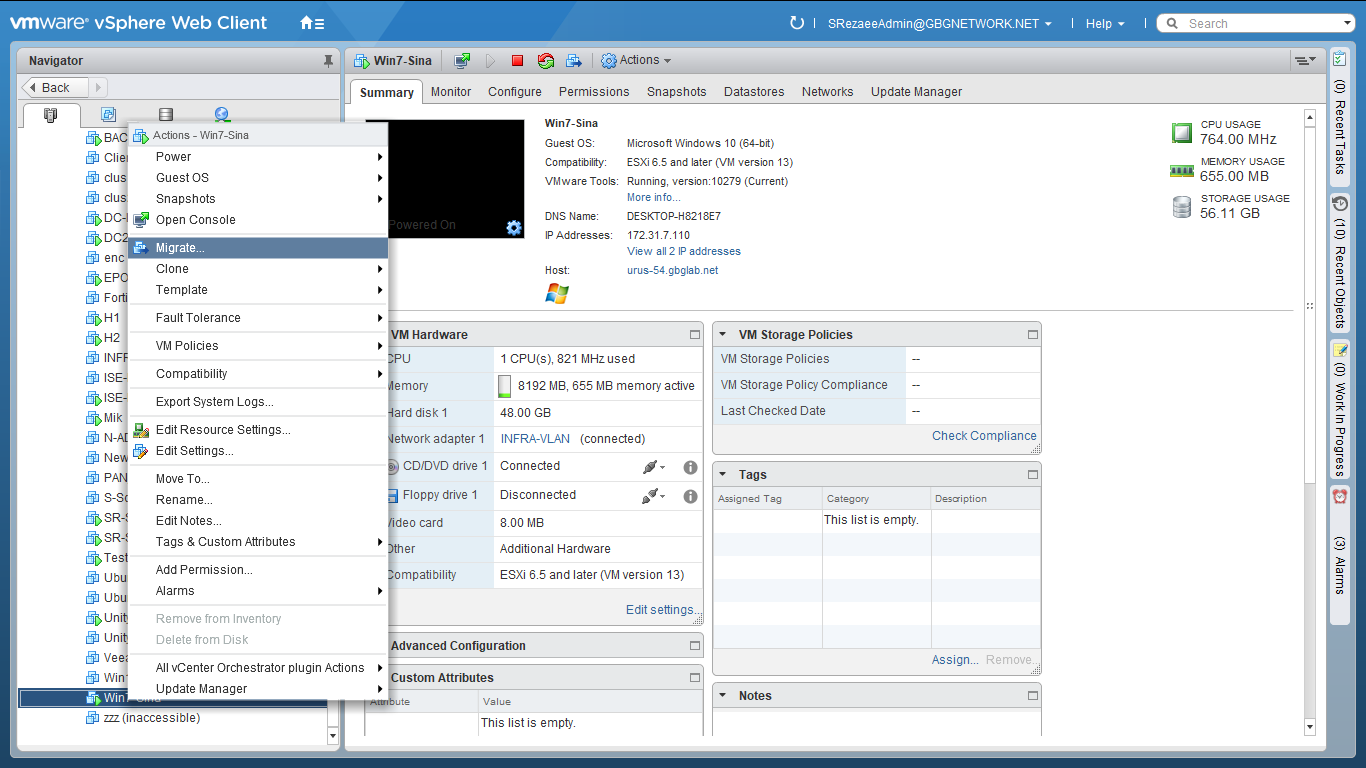
Task: Click inside the Search input field
Action: point(1260,24)
